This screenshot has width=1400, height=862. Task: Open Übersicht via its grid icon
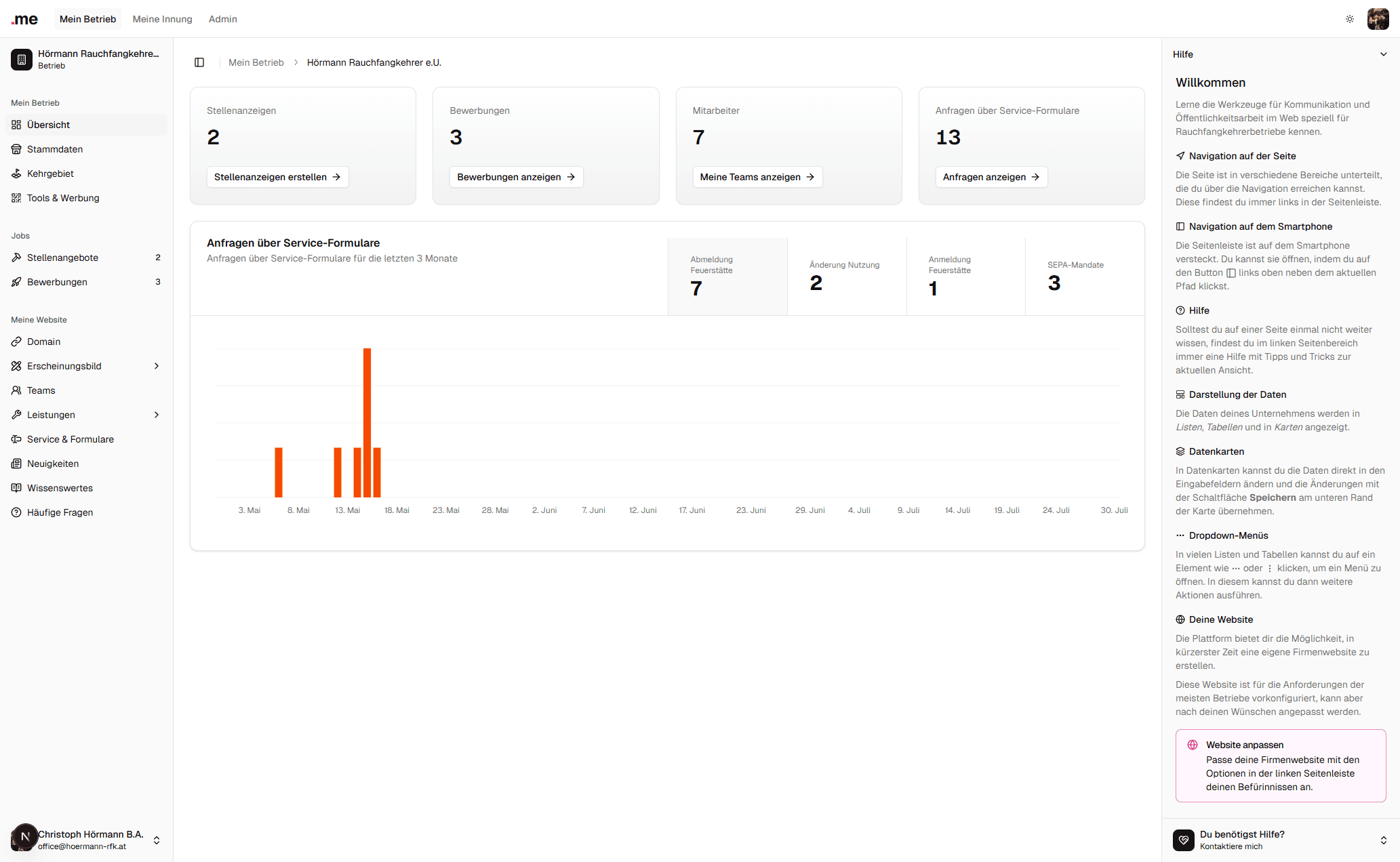tap(16, 125)
